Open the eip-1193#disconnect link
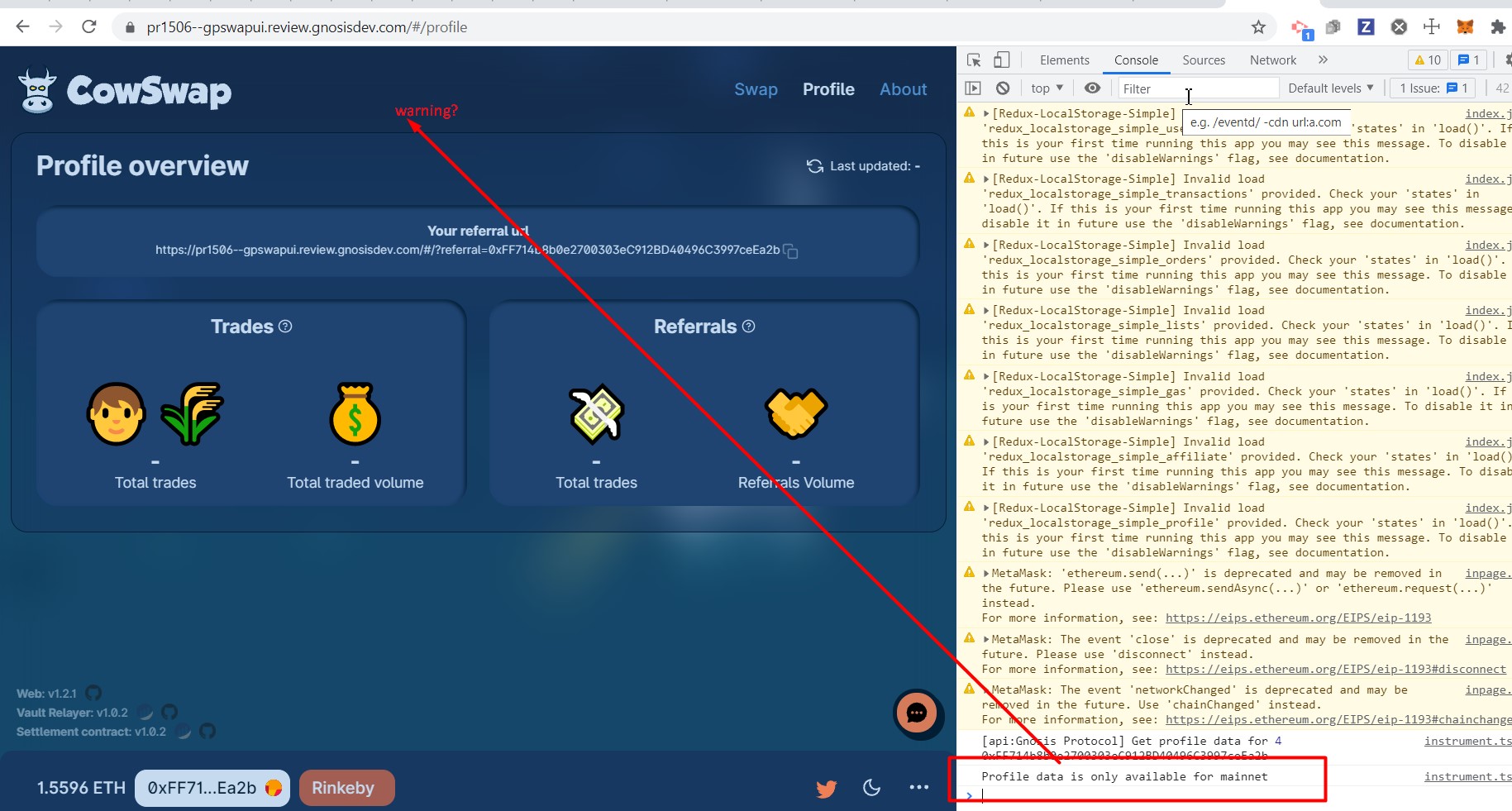The height and width of the screenshot is (811, 1512). [1336, 670]
